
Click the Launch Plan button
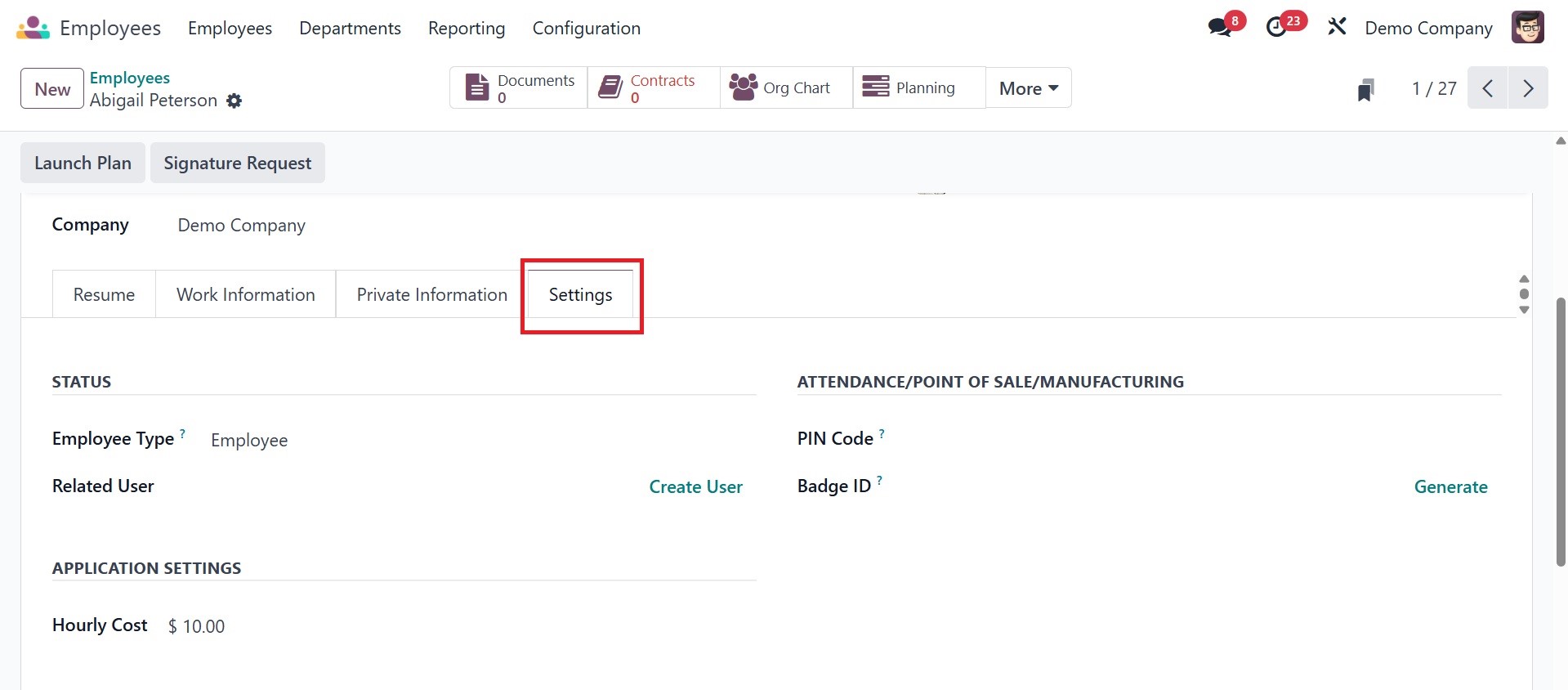(83, 163)
